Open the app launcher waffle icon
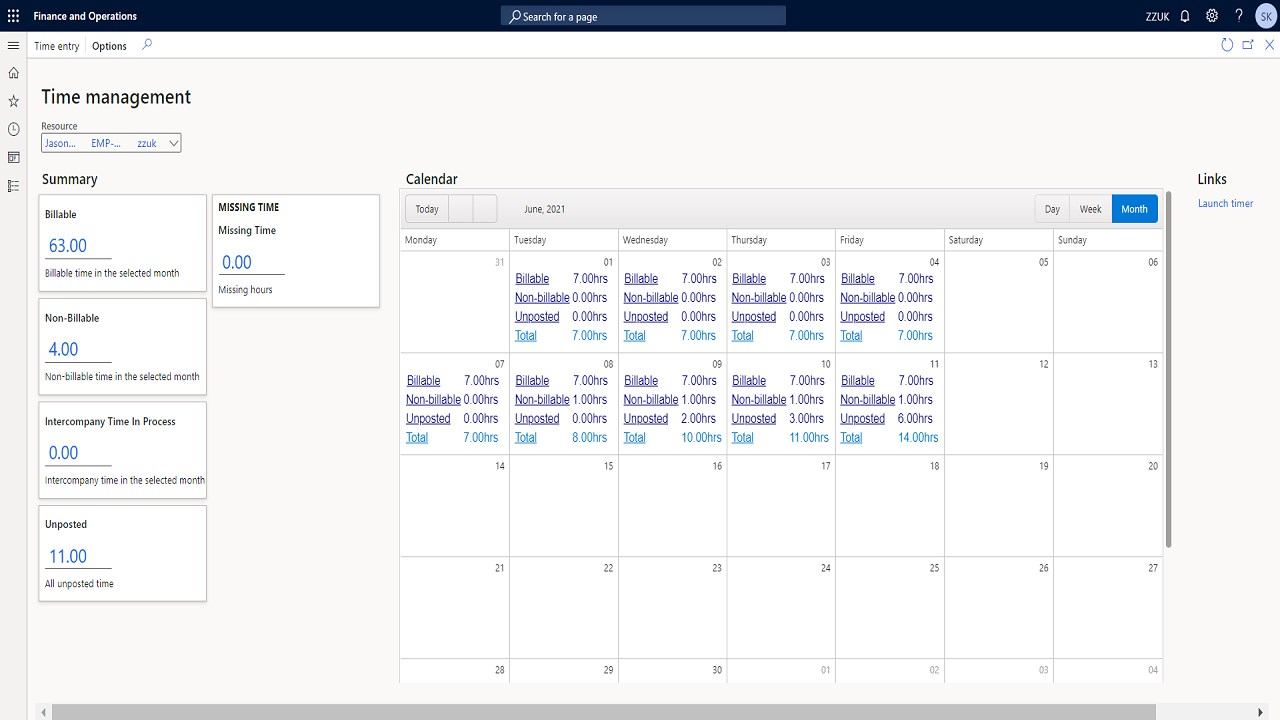The width and height of the screenshot is (1280, 720). pyautogui.click(x=13, y=16)
